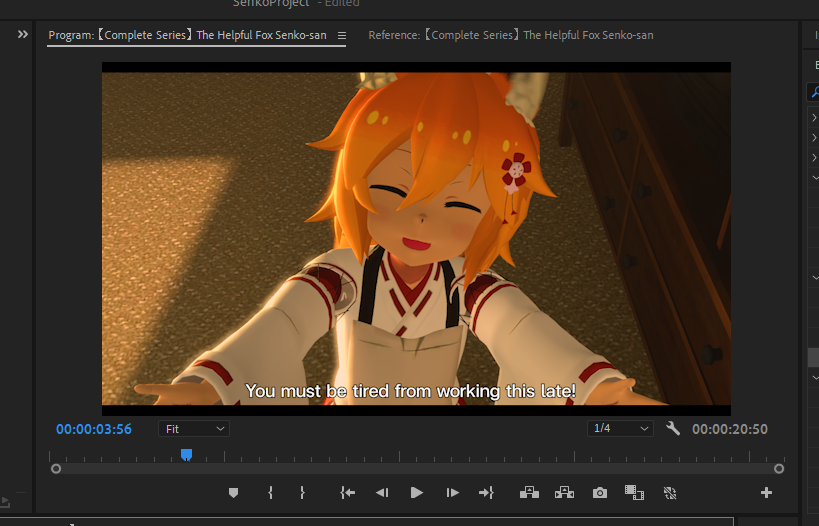Expand the collapsed panels double-chevron
Screen dimensions: 819x526
point(22,34)
